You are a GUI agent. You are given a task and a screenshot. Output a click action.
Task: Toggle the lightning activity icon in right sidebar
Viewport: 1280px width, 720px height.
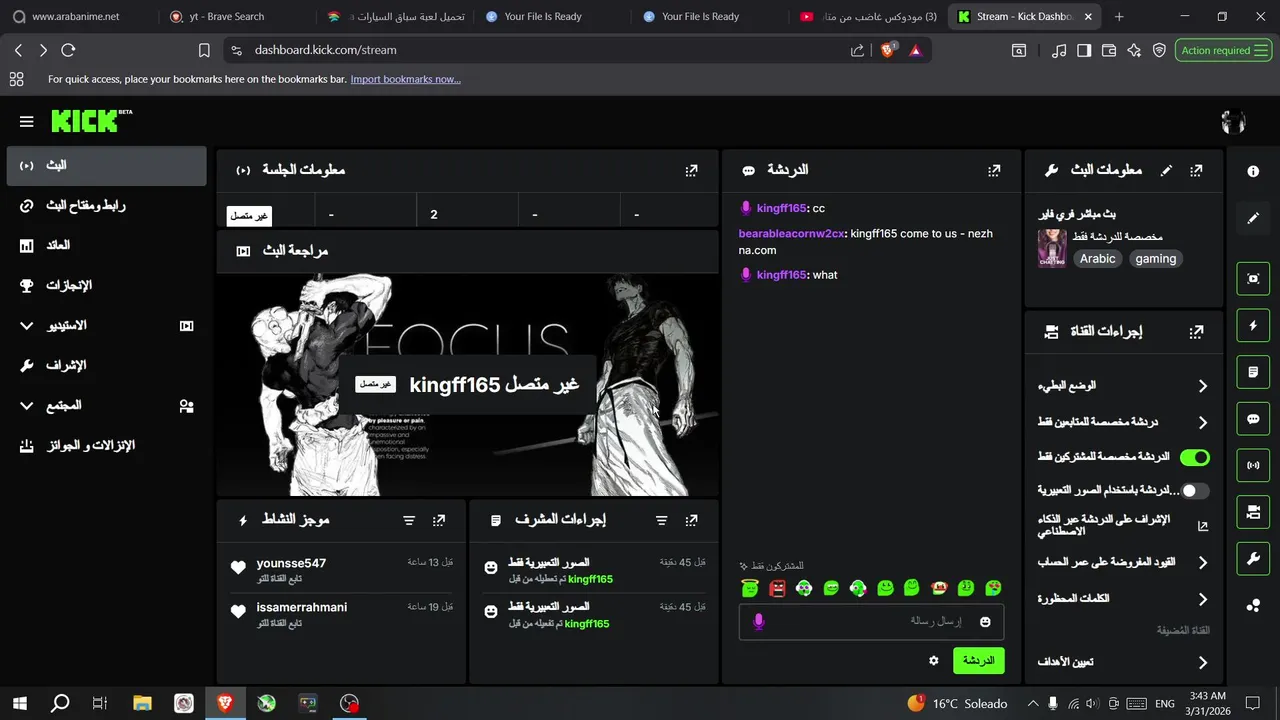[1253, 325]
